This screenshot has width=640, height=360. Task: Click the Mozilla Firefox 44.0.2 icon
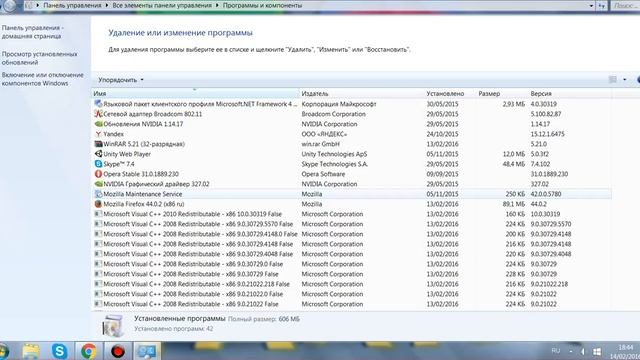point(98,204)
